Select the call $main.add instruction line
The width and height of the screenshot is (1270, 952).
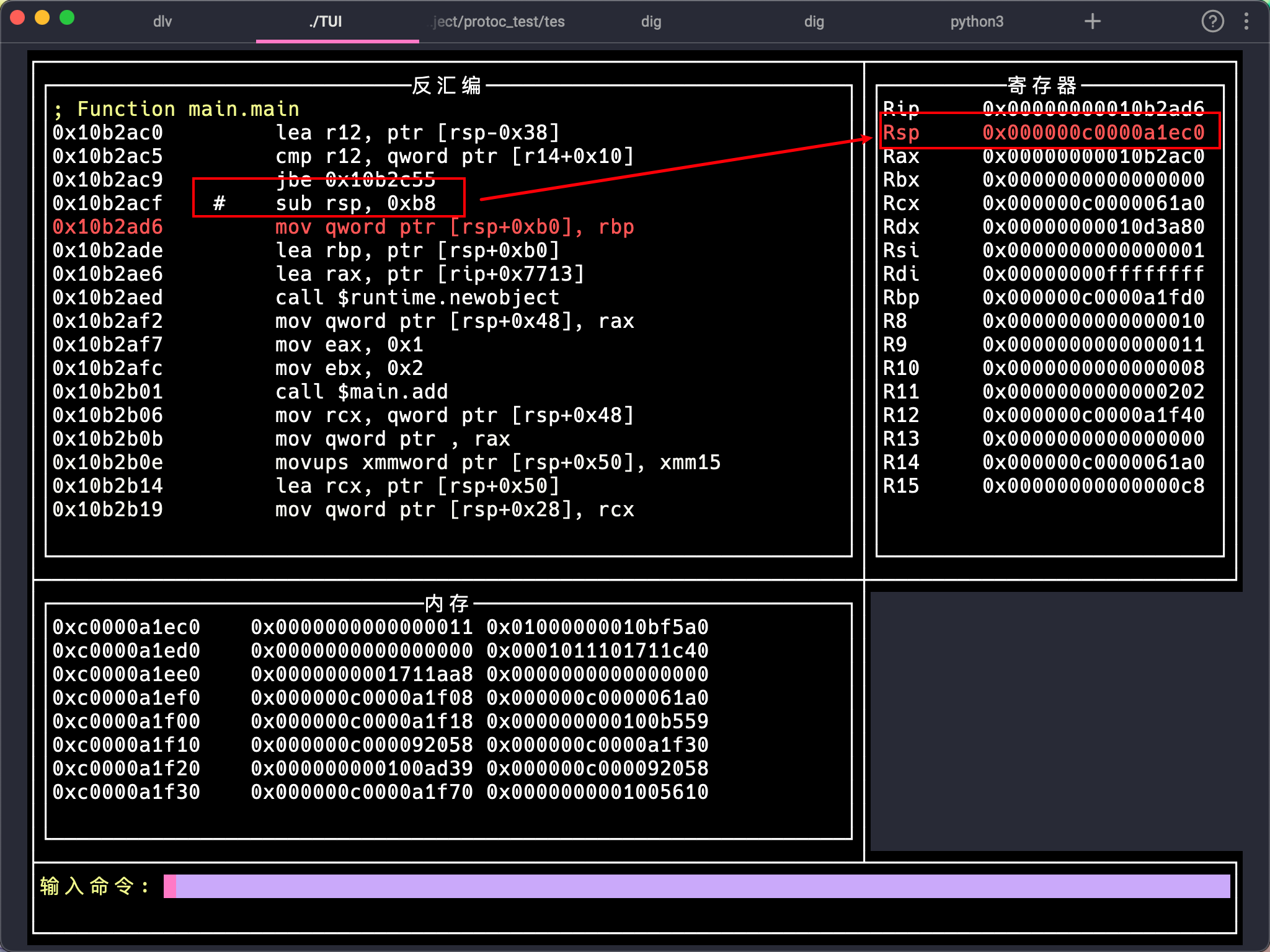pyautogui.click(x=361, y=392)
